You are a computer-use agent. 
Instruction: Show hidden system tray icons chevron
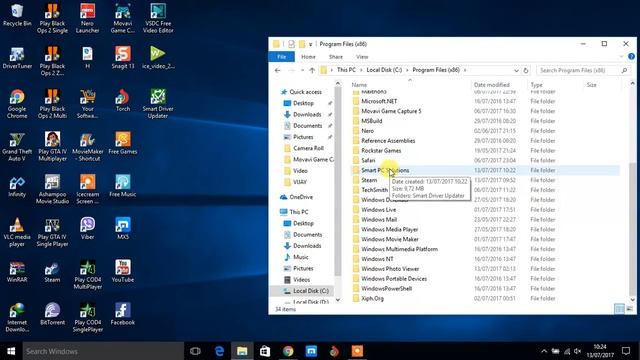[x=544, y=351]
